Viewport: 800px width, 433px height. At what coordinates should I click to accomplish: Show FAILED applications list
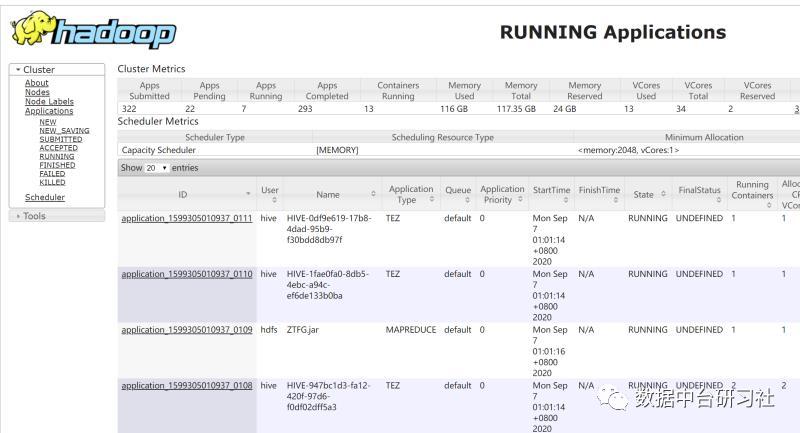point(52,174)
